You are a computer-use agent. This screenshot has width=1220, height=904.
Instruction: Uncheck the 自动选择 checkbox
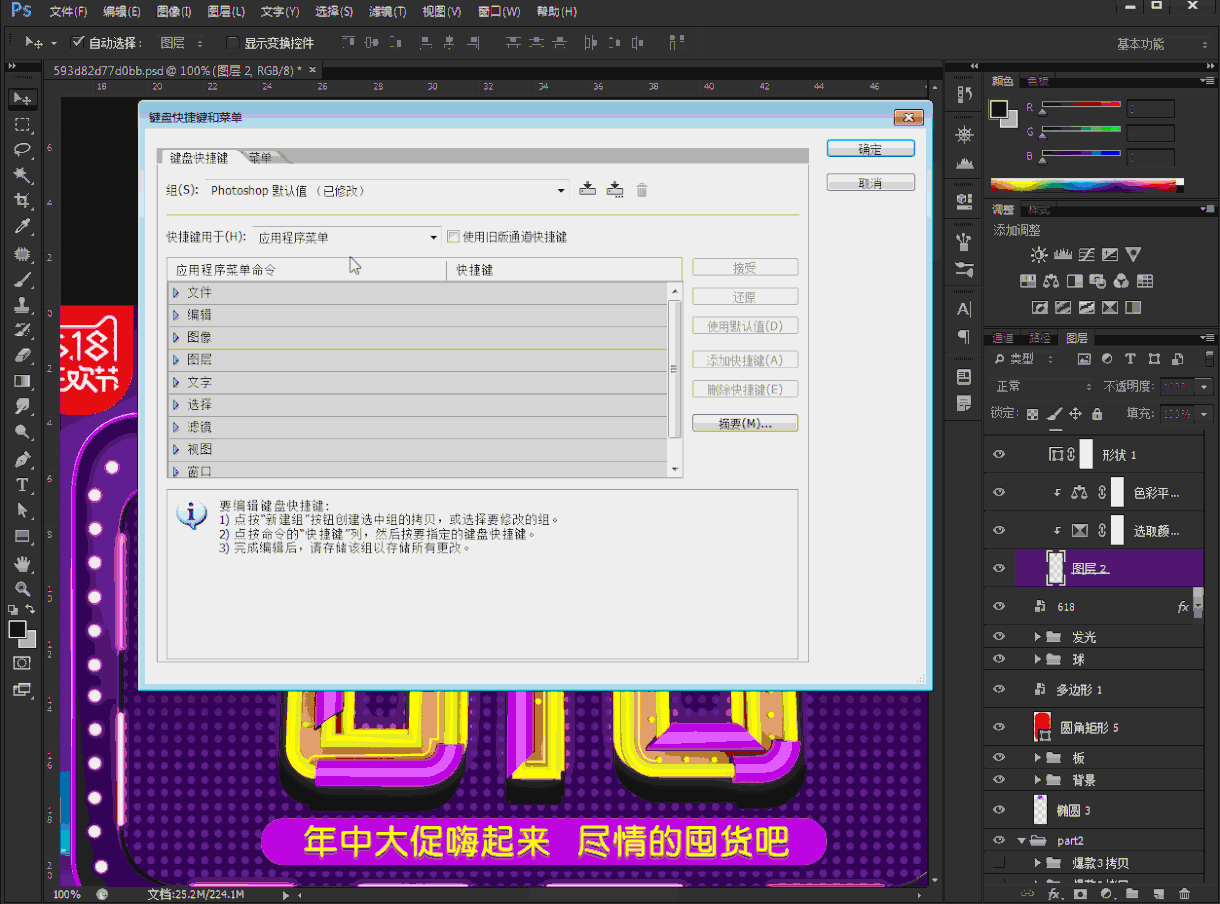pos(78,43)
